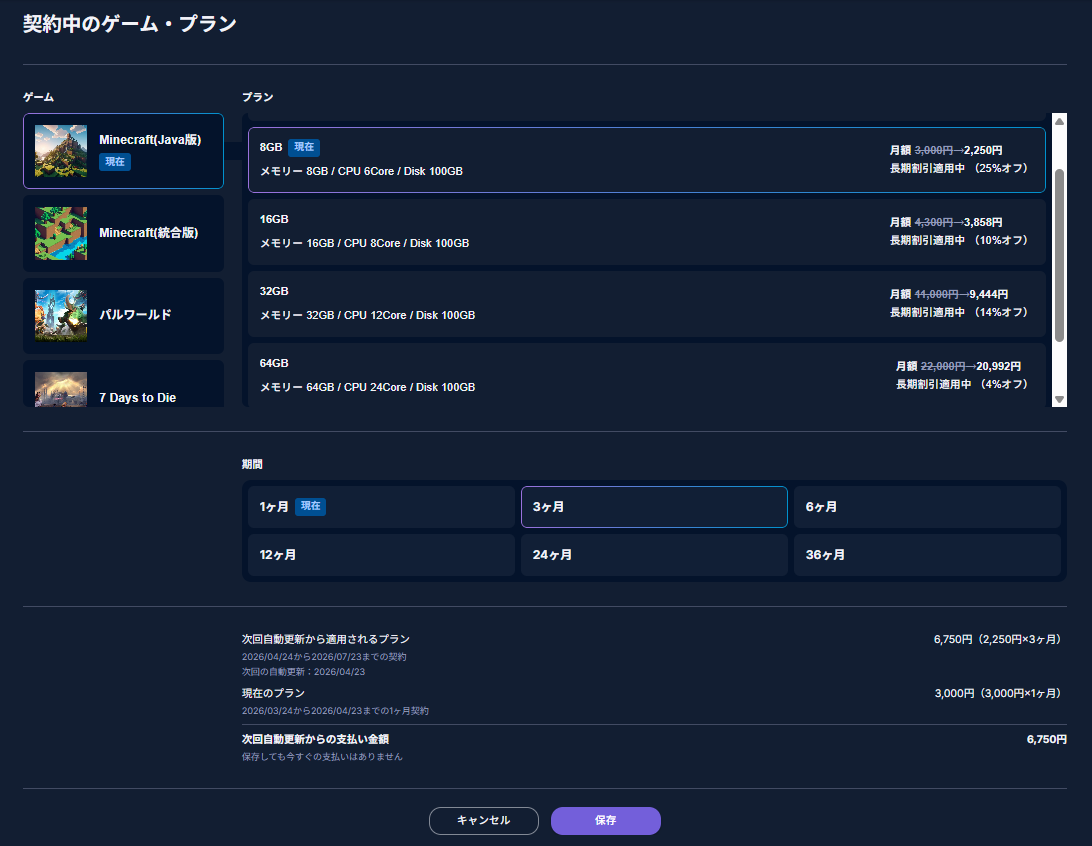
Task: Choose the 12ヶ月 period option
Action: tap(381, 555)
